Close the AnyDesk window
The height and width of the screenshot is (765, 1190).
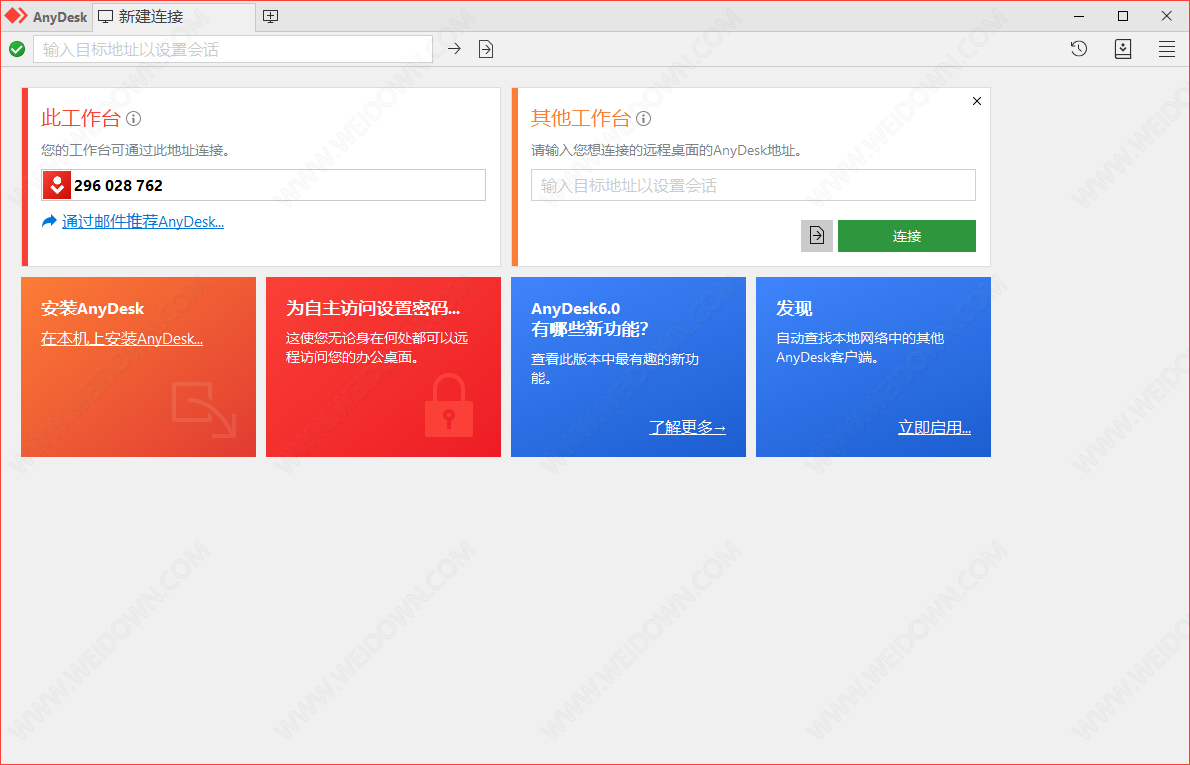point(1166,16)
